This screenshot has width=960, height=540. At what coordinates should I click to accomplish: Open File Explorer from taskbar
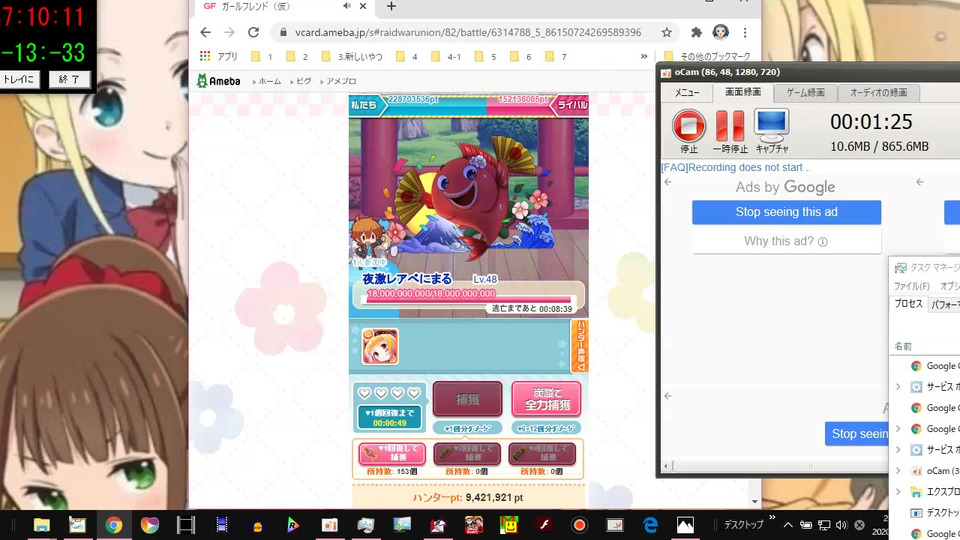(x=42, y=525)
